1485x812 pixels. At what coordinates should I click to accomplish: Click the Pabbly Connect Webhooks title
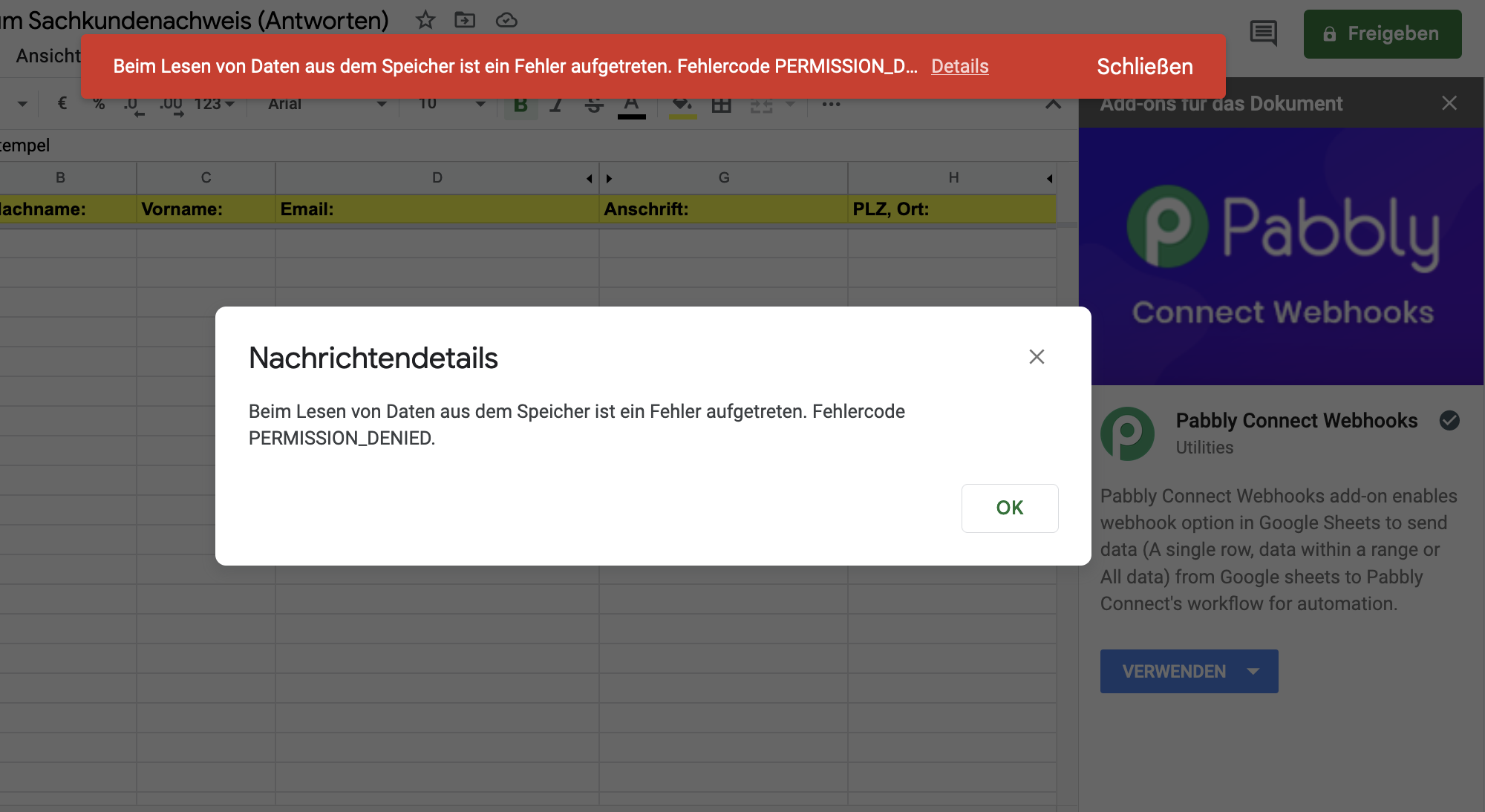[x=1296, y=420]
